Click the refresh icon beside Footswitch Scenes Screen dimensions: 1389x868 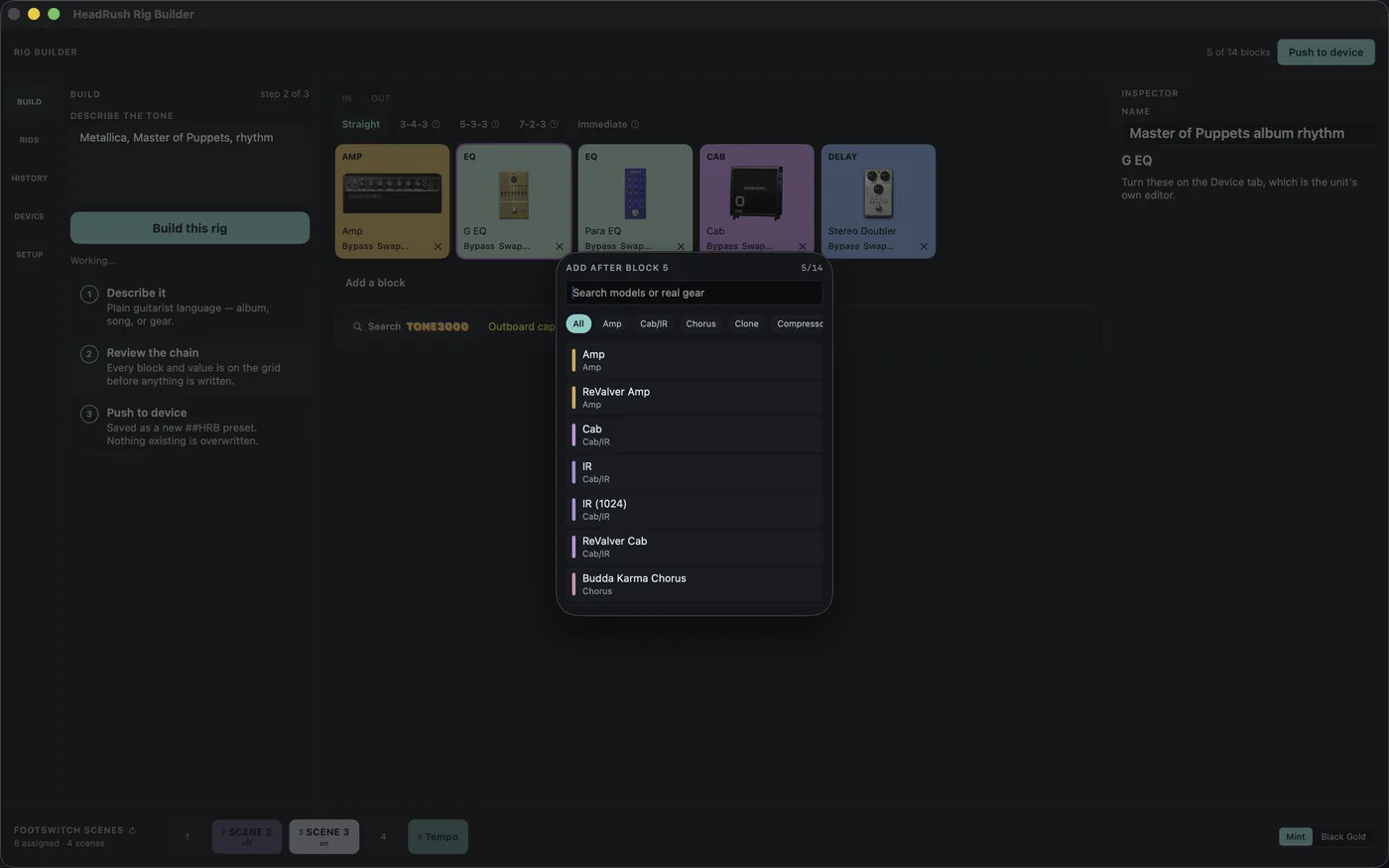(132, 830)
